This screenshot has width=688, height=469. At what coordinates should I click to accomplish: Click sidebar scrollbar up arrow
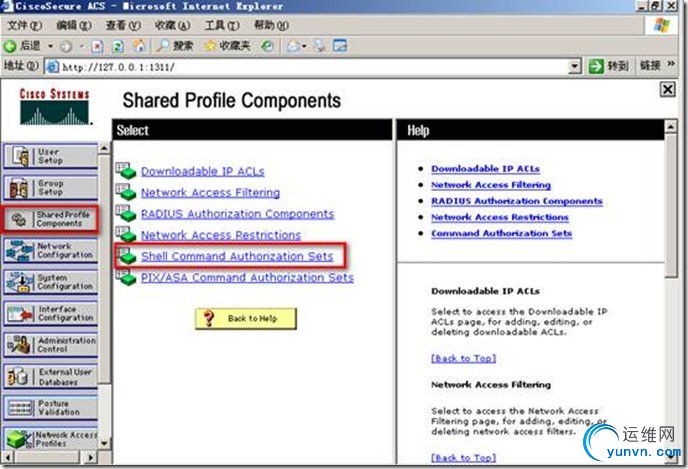(104, 148)
